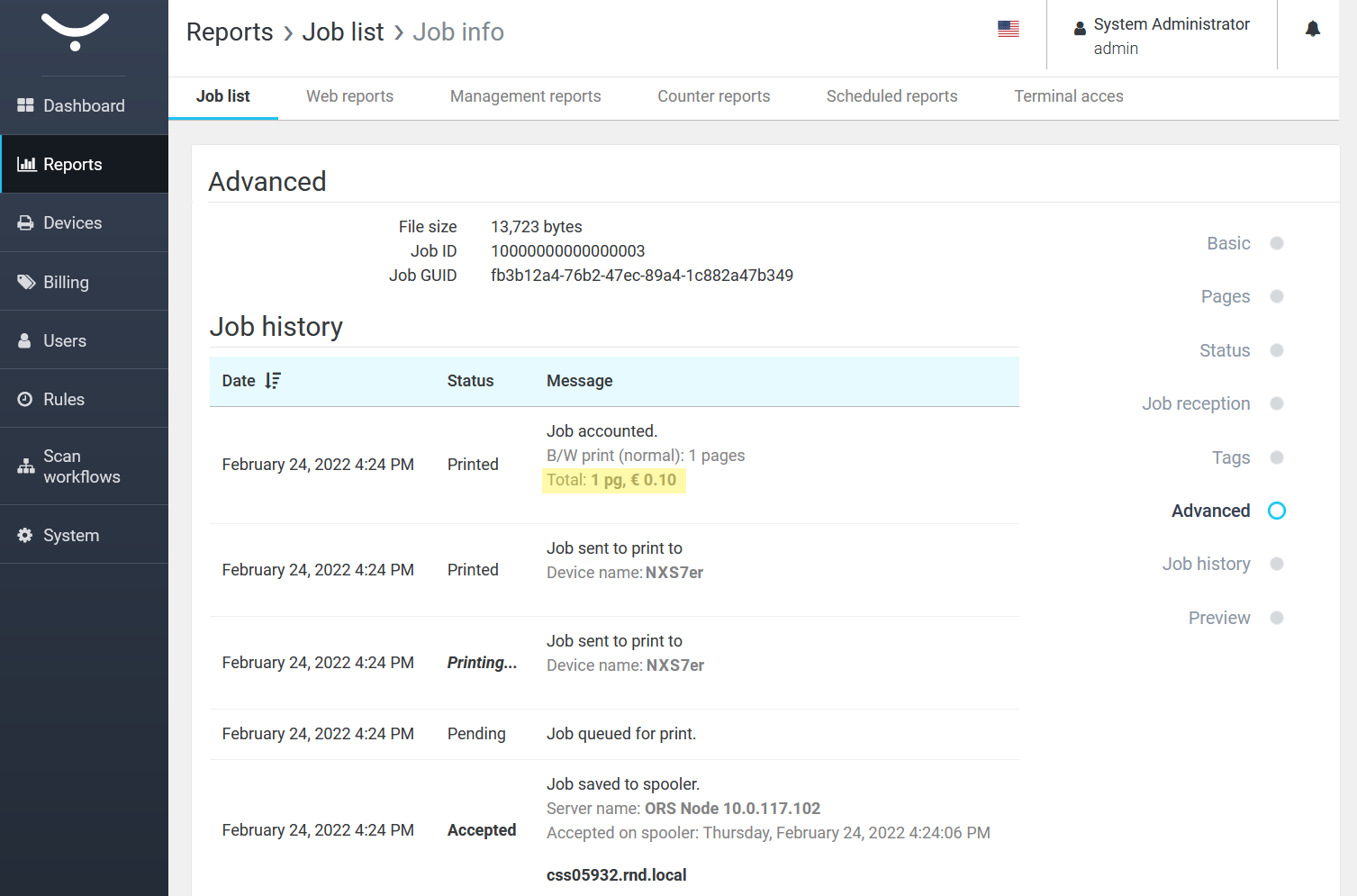
Task: Click the Devices printer icon
Action: [x=25, y=223]
